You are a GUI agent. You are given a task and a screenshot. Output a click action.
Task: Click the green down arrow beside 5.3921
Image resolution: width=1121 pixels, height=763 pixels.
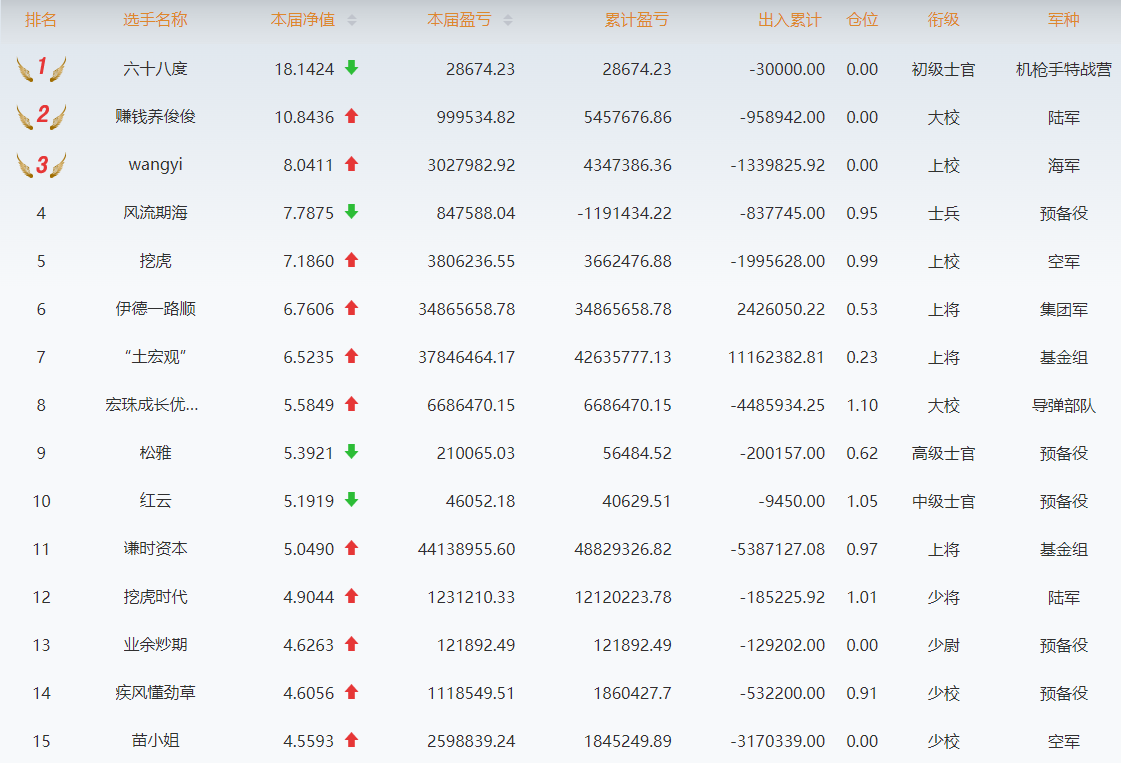tap(351, 452)
